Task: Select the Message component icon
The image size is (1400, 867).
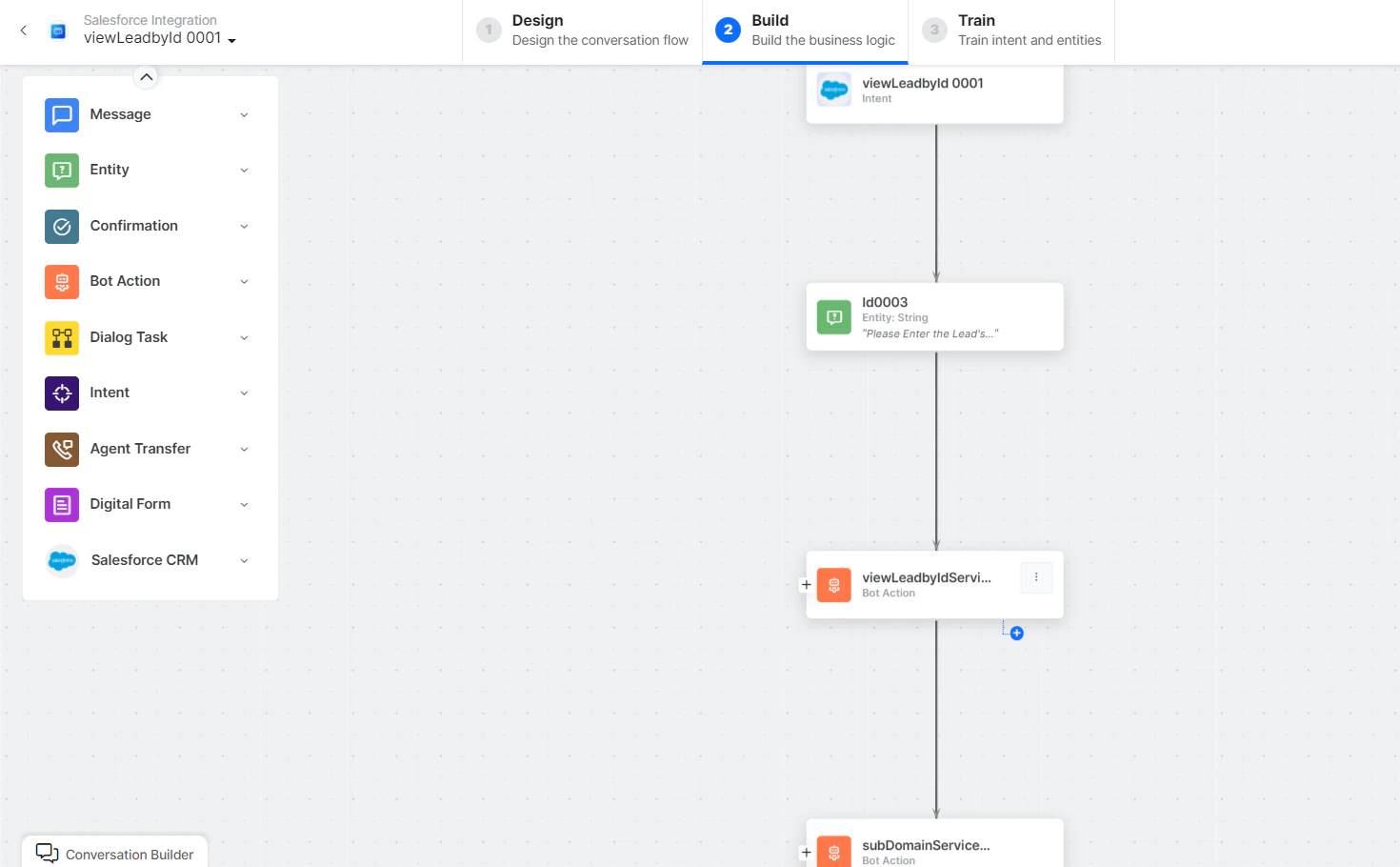Action: (x=61, y=114)
